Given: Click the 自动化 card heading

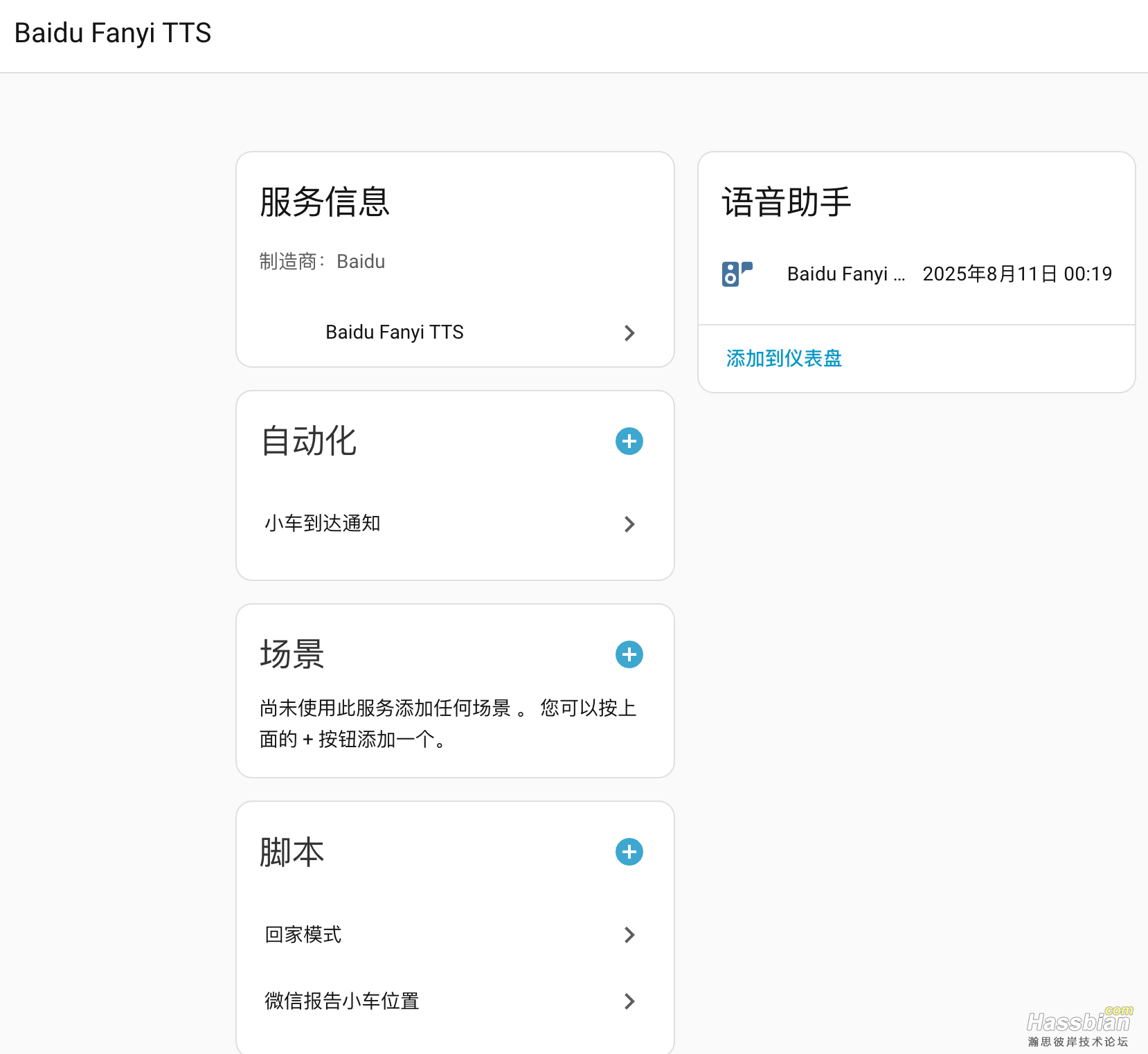Looking at the screenshot, I should coord(308,441).
